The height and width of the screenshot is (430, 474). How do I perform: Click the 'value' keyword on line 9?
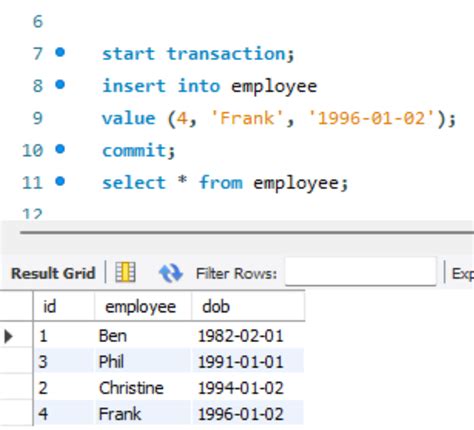(129, 118)
